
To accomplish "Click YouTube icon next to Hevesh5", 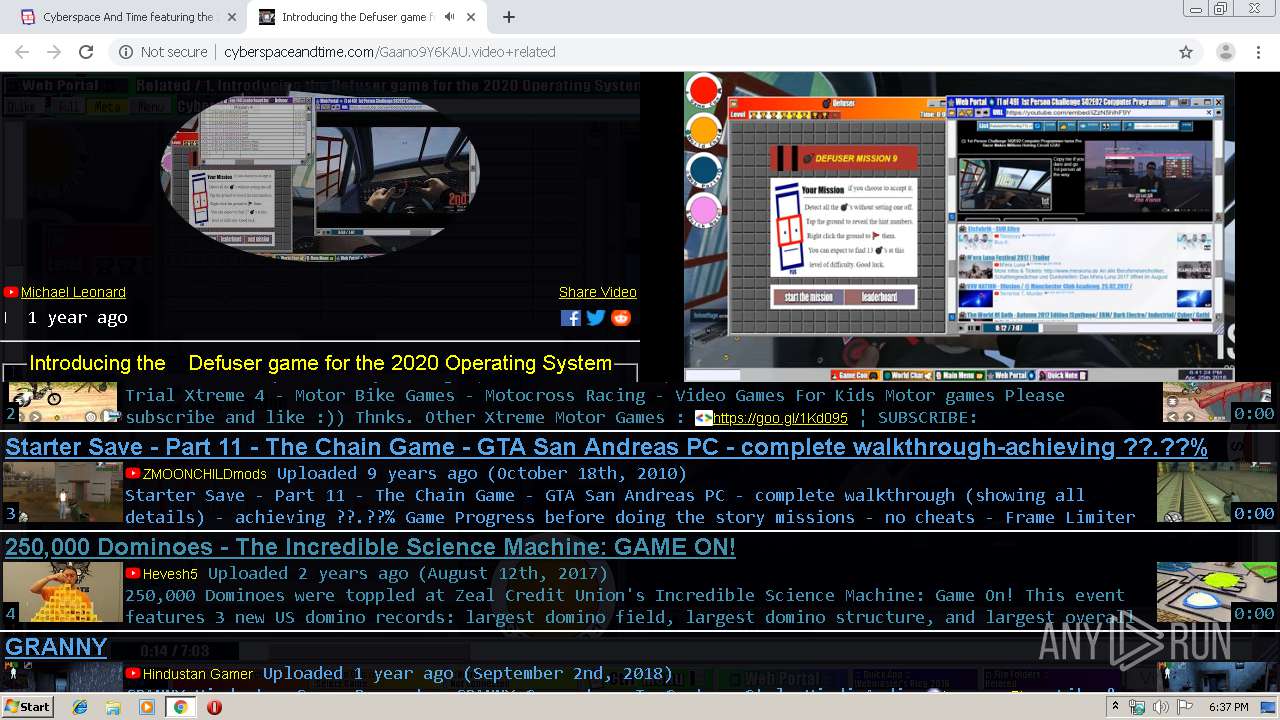I will point(132,573).
